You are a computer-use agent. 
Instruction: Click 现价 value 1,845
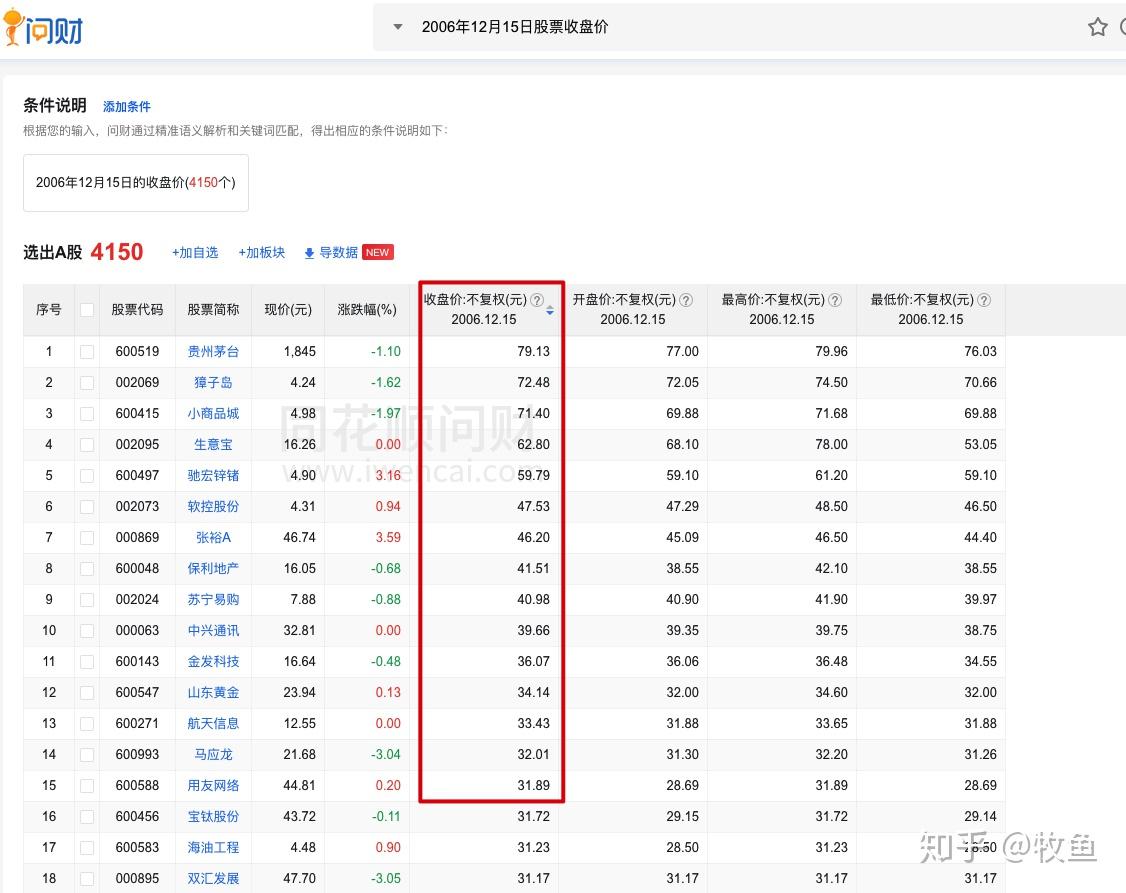click(299, 352)
